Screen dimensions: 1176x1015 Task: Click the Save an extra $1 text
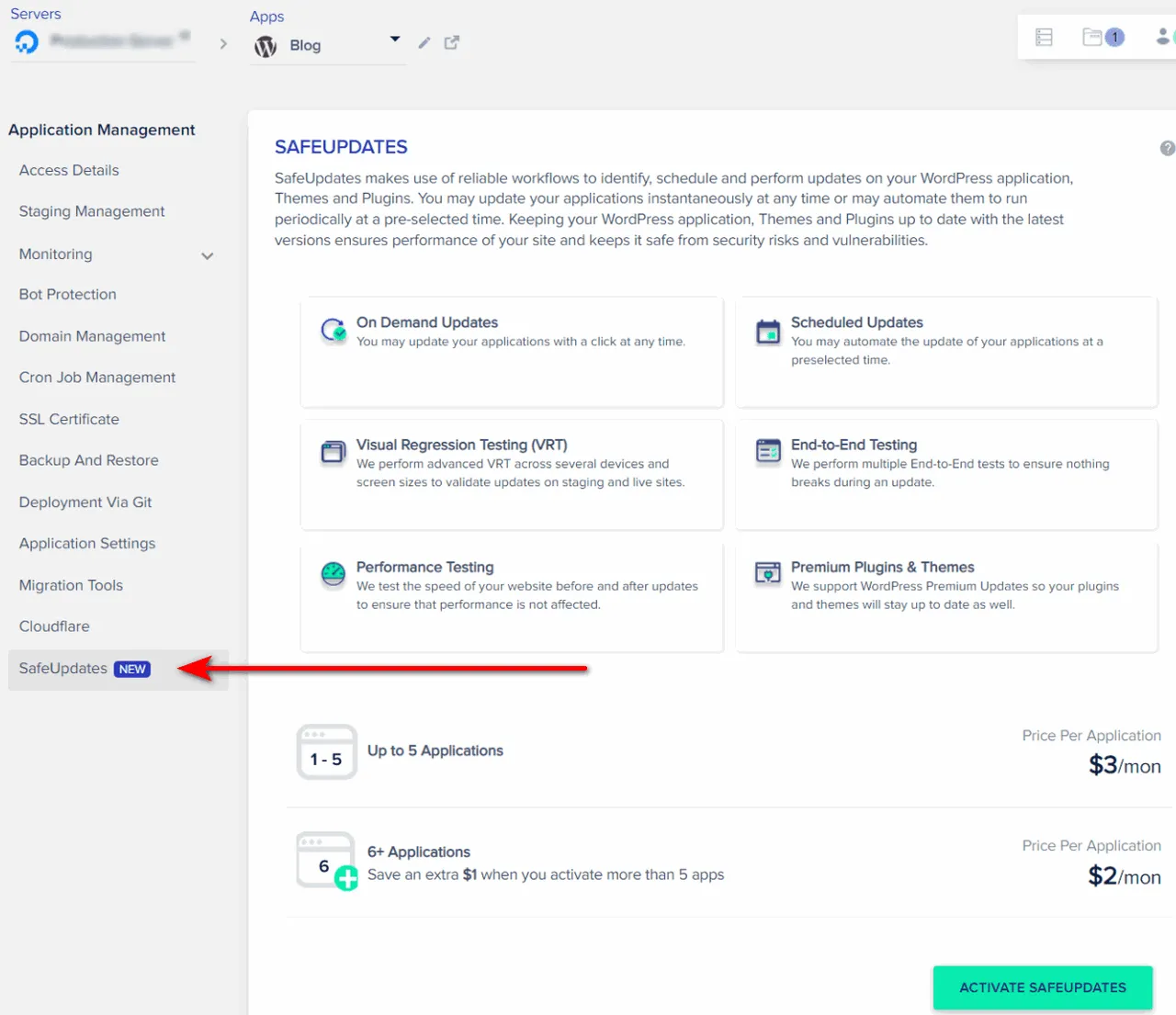(x=546, y=874)
